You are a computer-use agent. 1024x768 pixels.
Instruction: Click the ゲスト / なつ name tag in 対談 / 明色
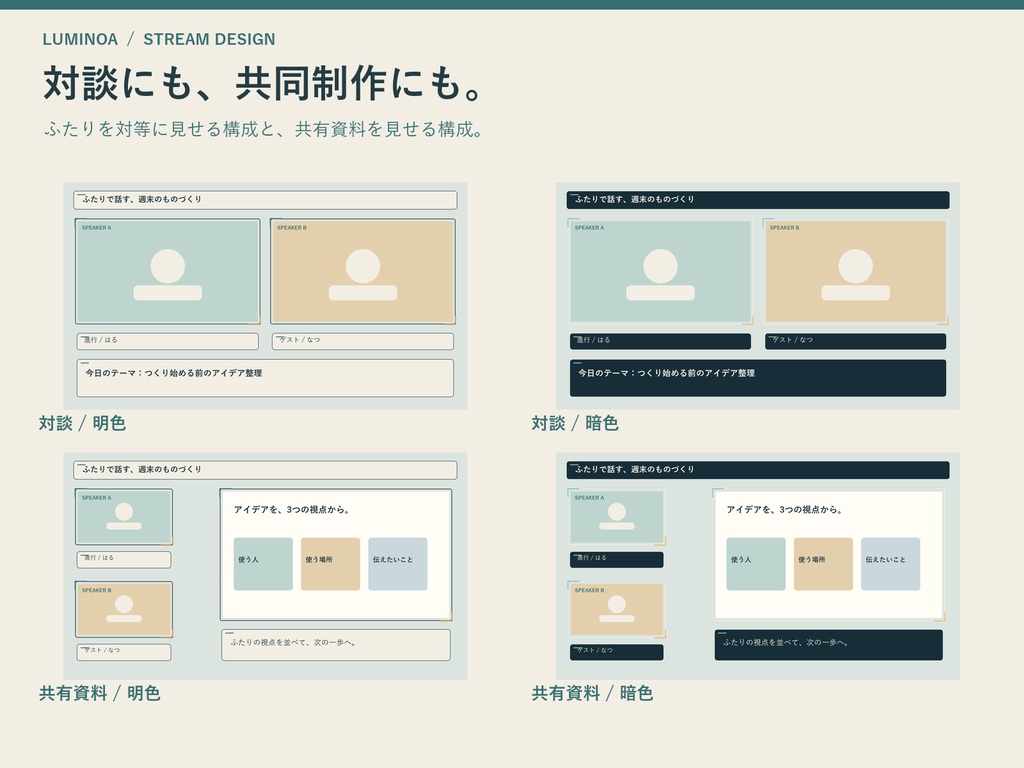(x=363, y=341)
